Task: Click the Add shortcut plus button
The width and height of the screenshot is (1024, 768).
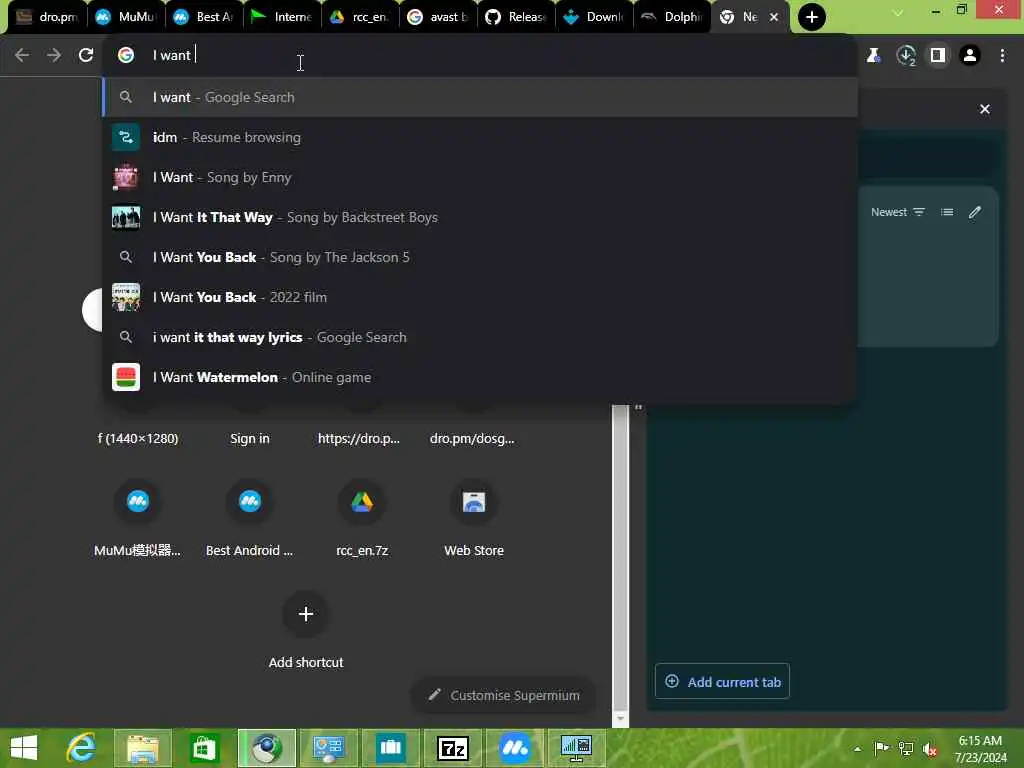Action: 306,614
